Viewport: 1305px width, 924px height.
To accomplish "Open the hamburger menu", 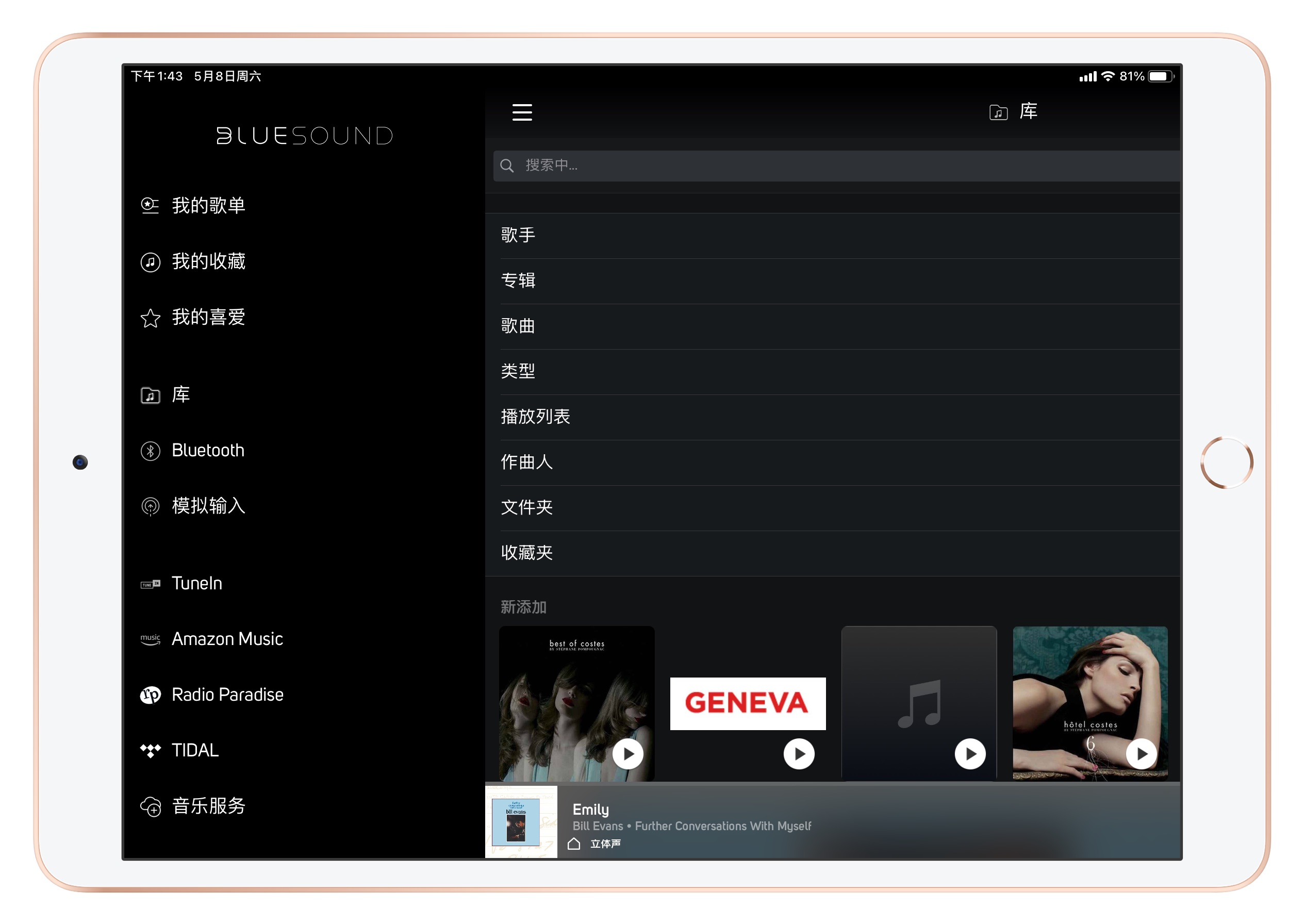I will tap(522, 112).
